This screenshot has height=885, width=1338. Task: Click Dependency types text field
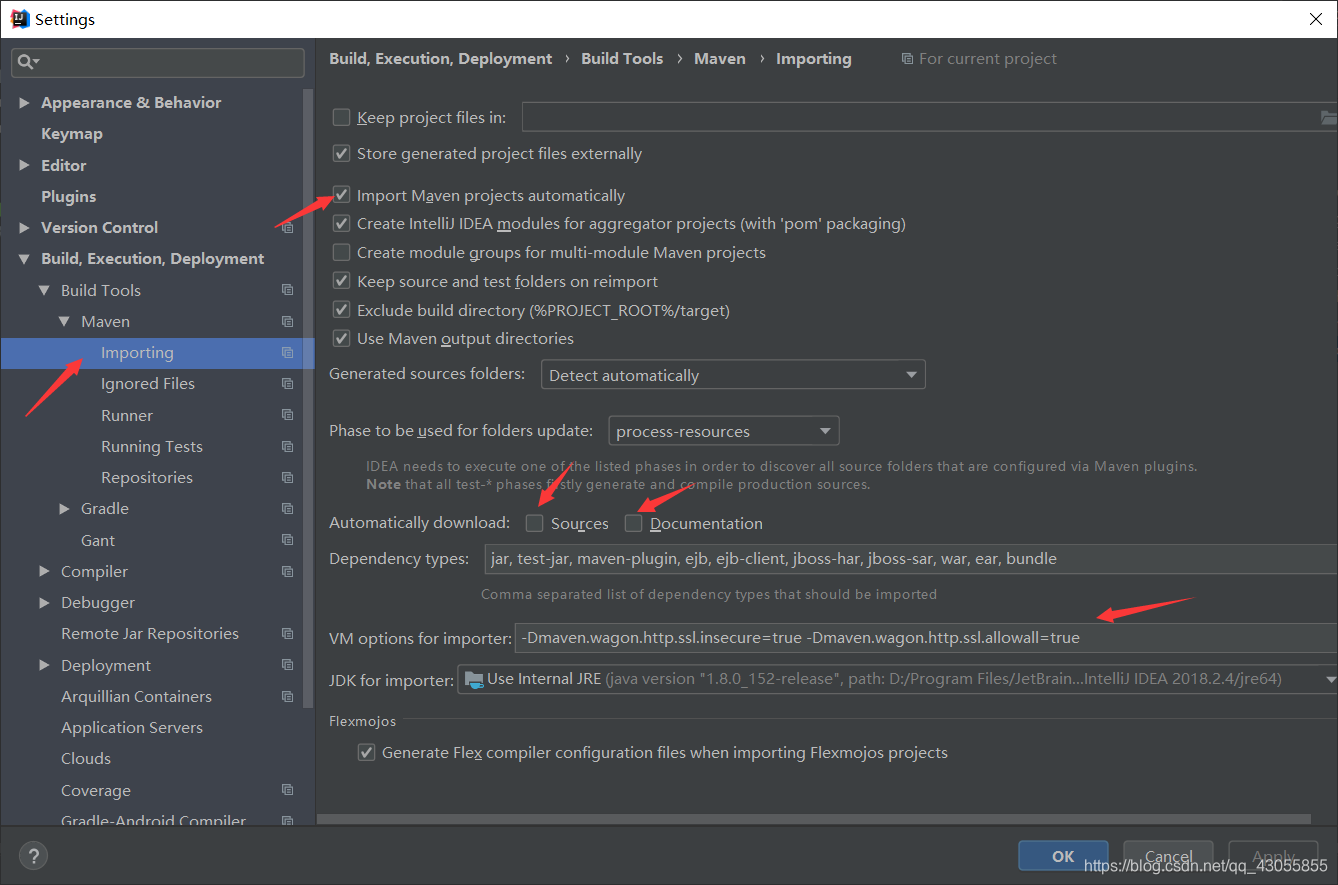[910, 558]
